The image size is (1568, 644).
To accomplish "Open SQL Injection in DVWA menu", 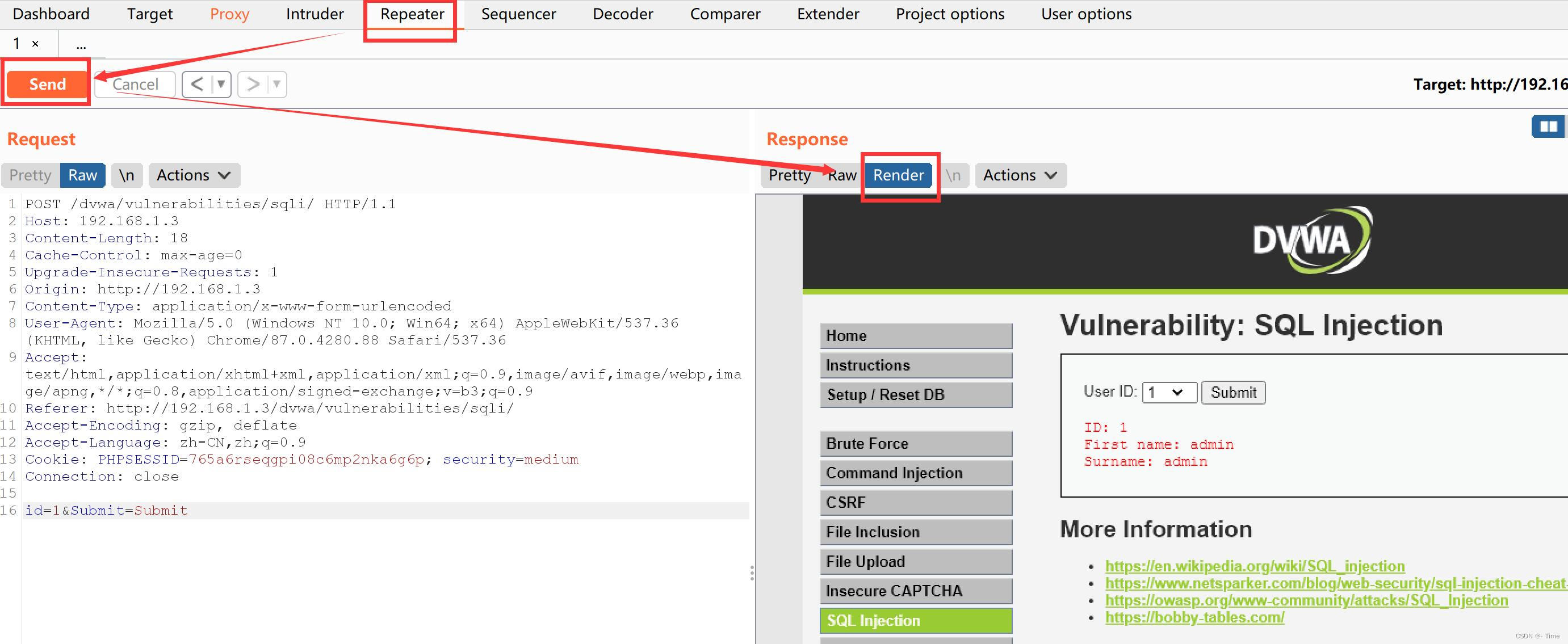I will pos(916,620).
